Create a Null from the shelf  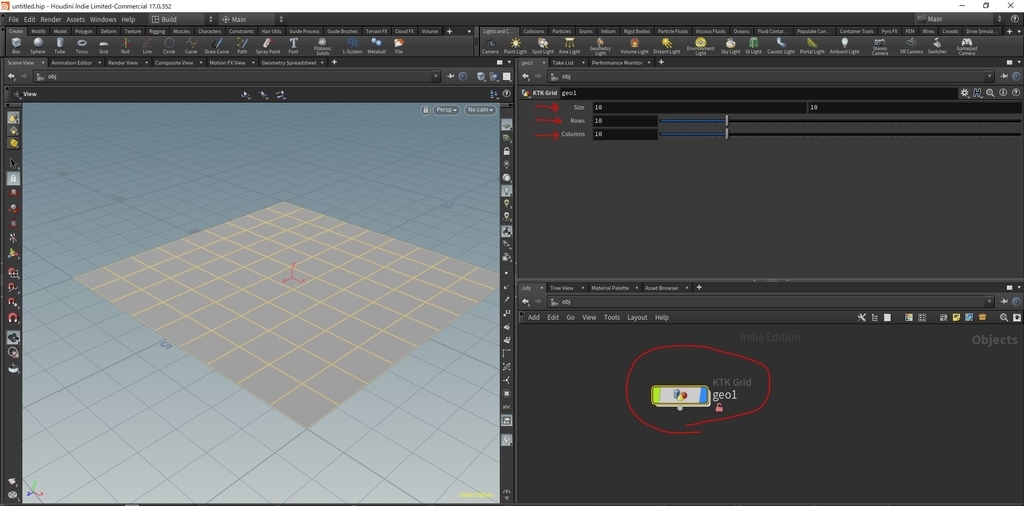tap(125, 46)
